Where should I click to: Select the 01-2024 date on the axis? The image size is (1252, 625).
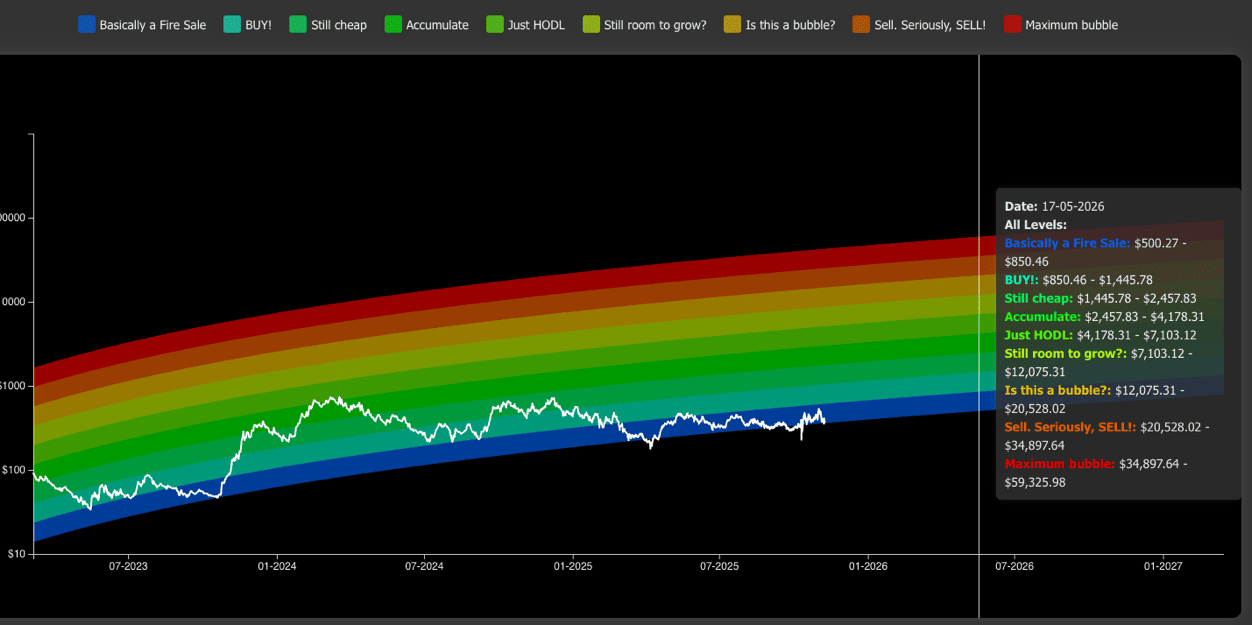tap(276, 567)
